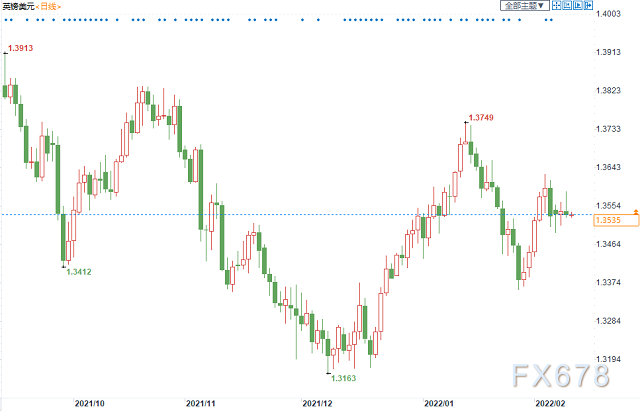This screenshot has height=411, width=640.
Task: Click the 英镑美元 chart title
Action: (19, 7)
